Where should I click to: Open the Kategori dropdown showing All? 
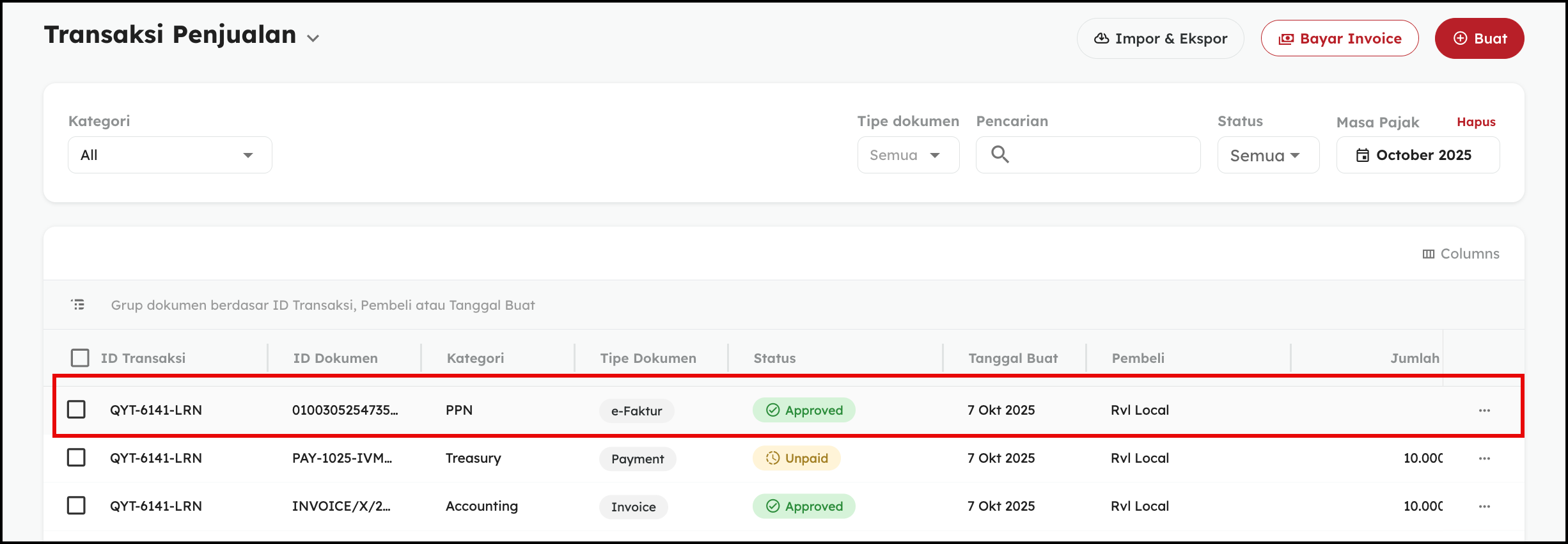169,155
